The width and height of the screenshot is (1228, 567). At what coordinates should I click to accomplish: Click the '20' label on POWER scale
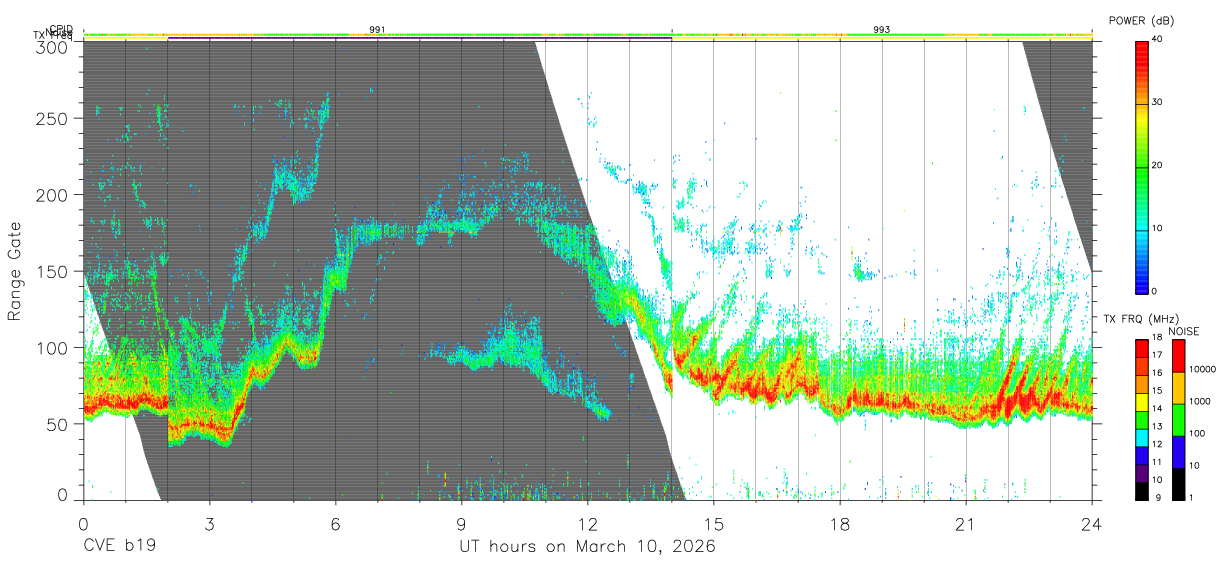tap(1157, 166)
